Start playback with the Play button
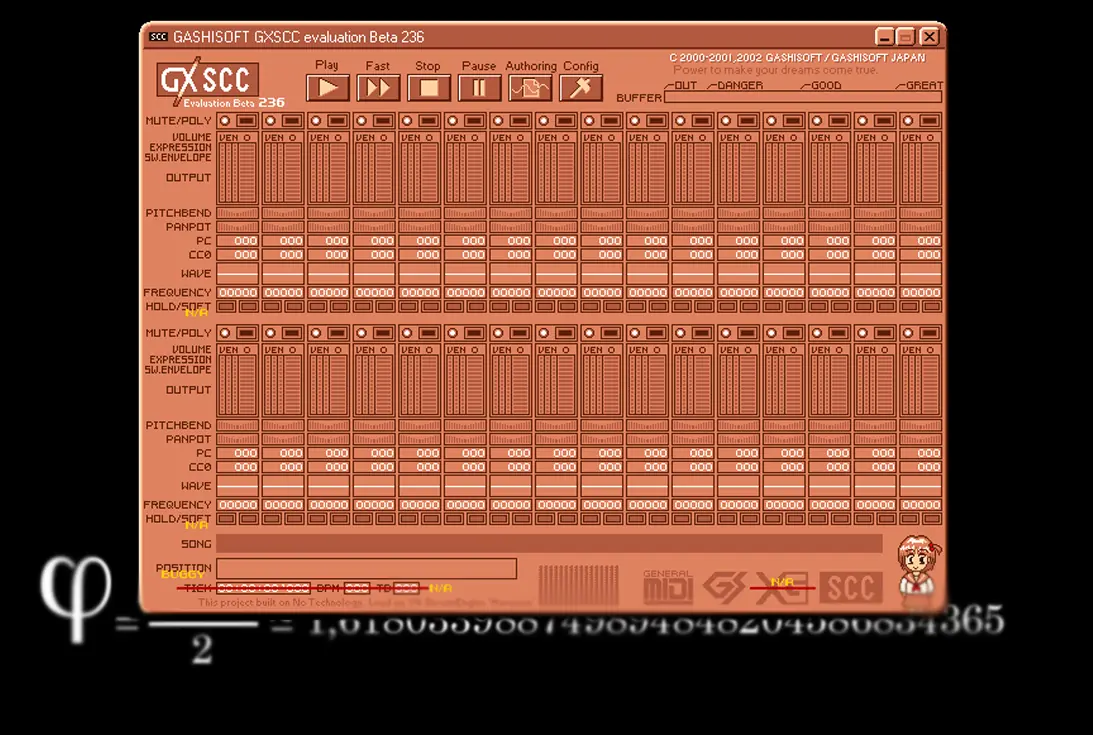The width and height of the screenshot is (1093, 735). coord(328,88)
